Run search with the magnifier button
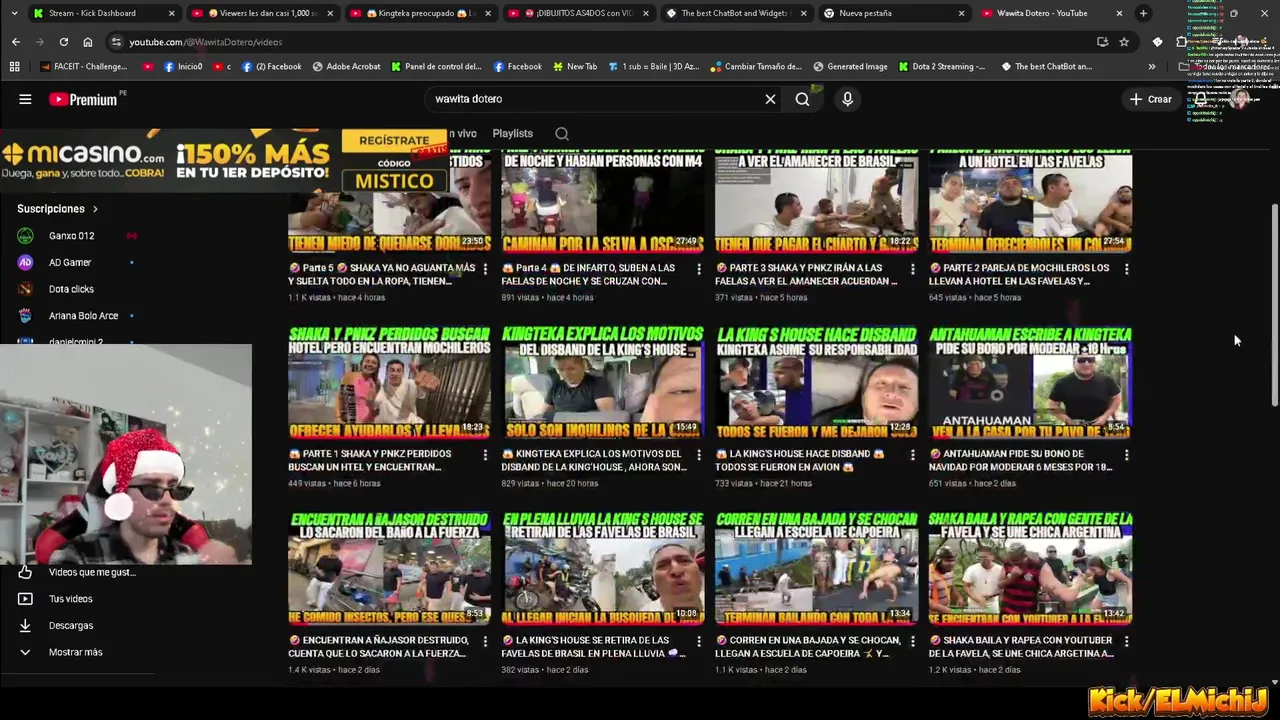Viewport: 1280px width, 720px height. pos(802,99)
